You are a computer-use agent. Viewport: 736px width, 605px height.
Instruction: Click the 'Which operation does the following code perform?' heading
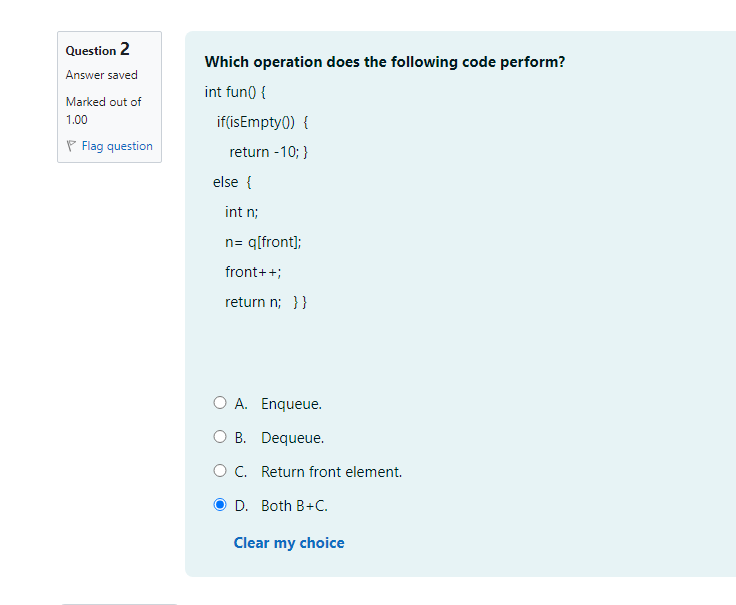coord(385,62)
